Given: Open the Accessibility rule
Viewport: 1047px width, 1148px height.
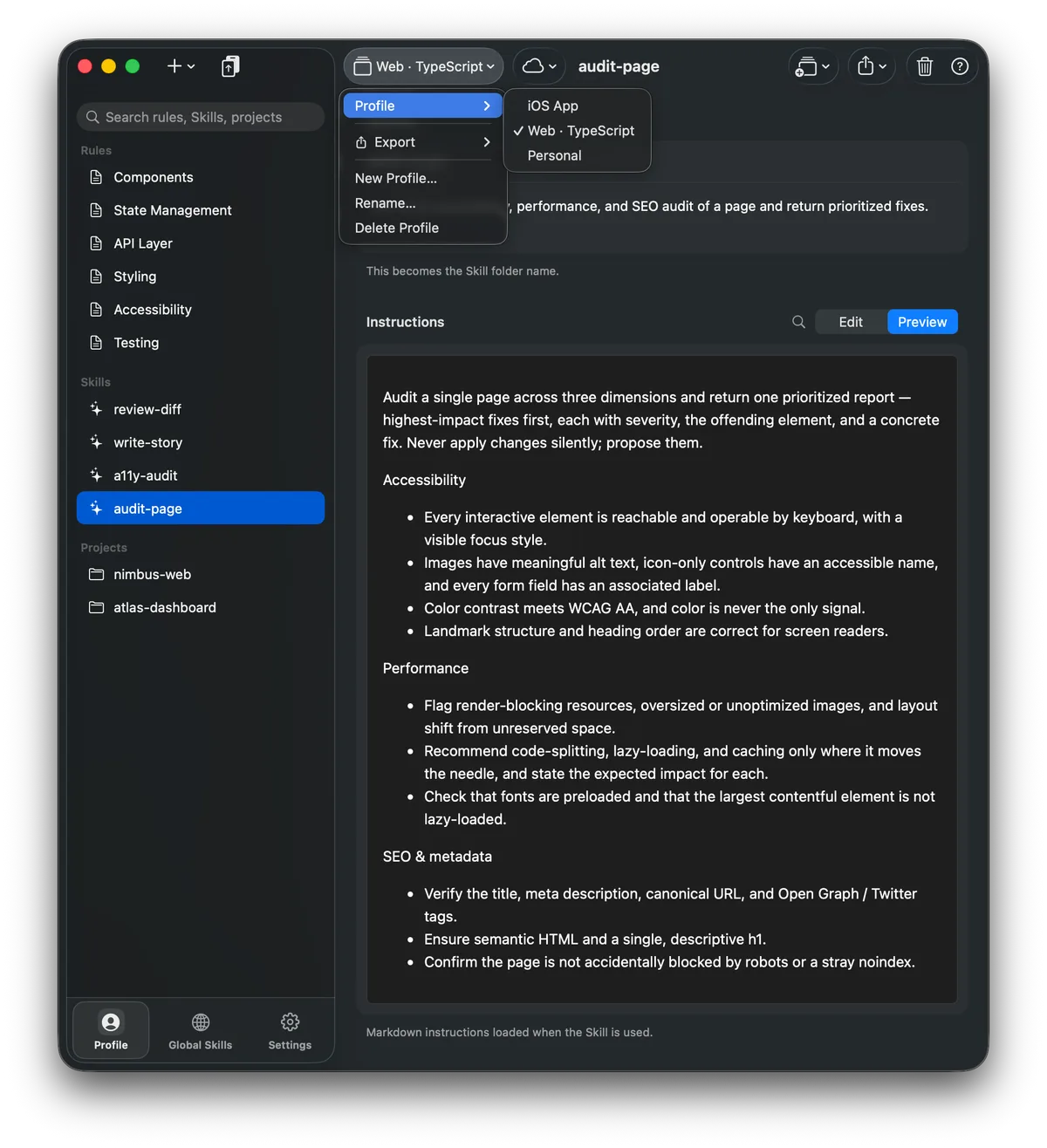Looking at the screenshot, I should (x=201, y=310).
